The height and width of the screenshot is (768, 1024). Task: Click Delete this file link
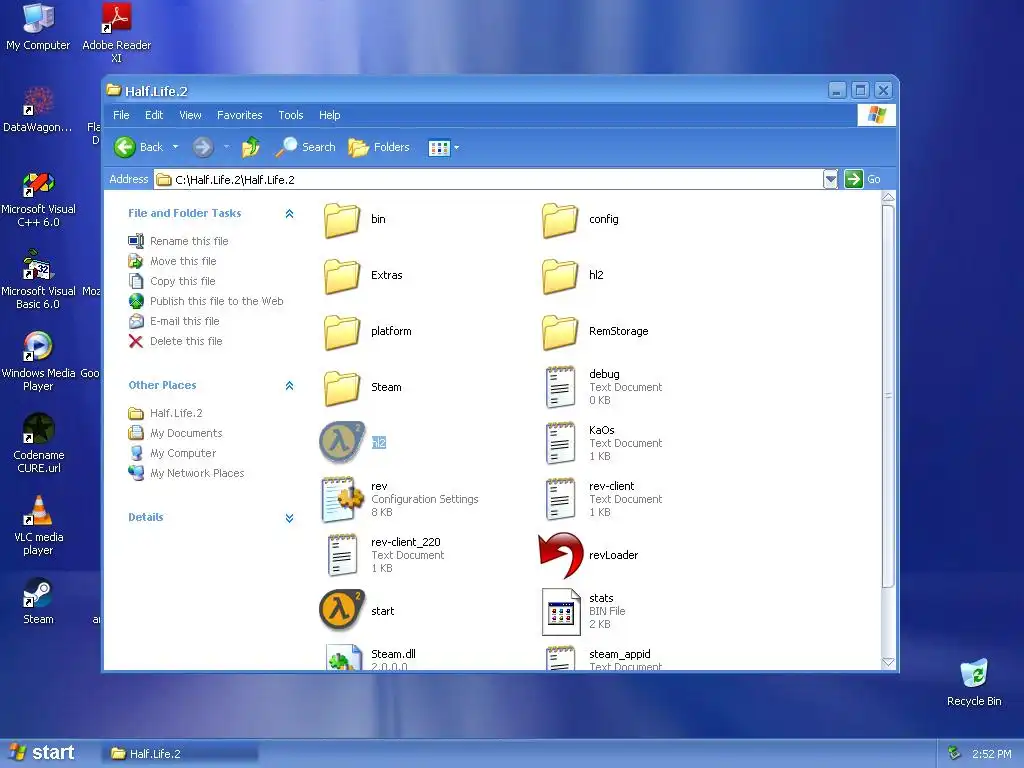[x=186, y=342]
